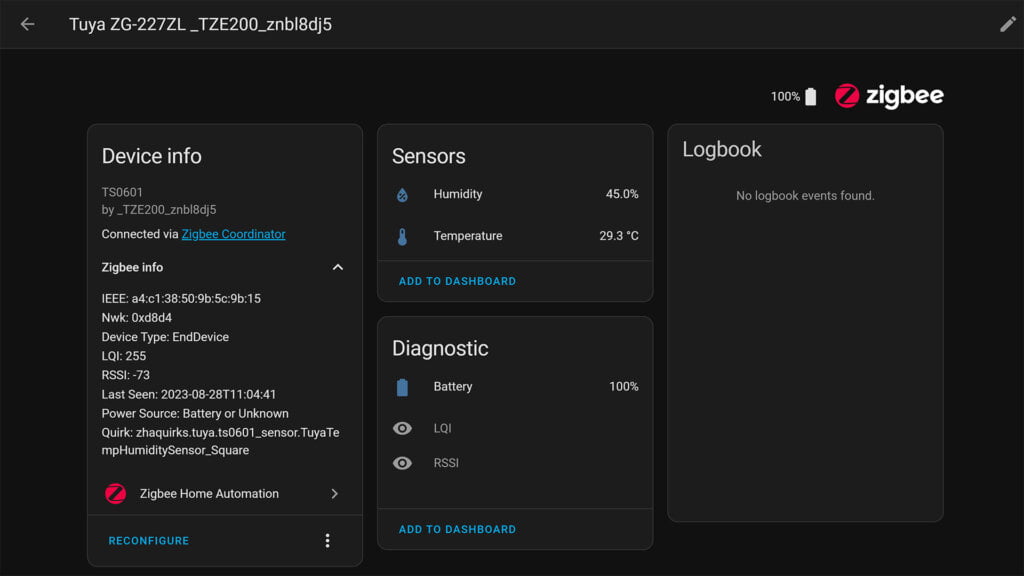Open three-dot menu beside Reconfigure
1024x576 pixels.
[x=328, y=541]
